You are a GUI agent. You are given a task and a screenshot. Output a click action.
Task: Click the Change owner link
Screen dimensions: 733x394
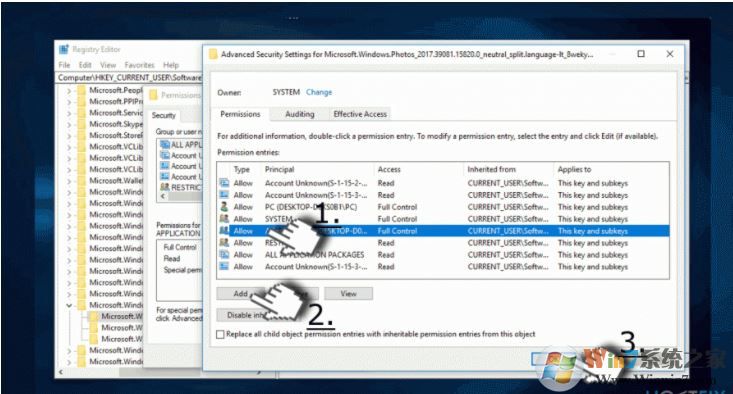tap(319, 92)
